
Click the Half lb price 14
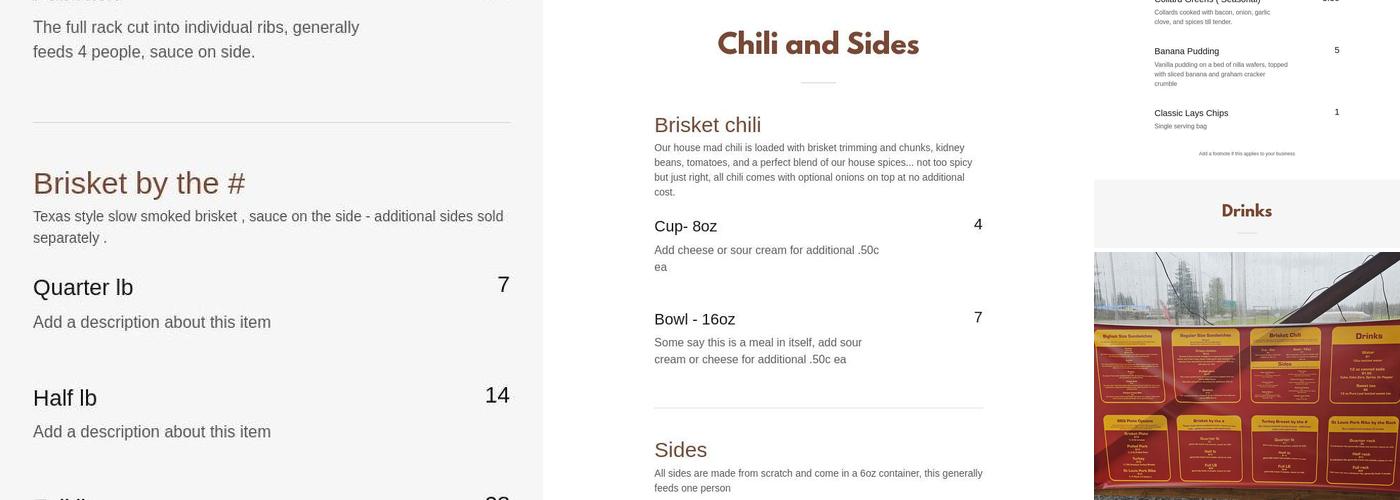497,395
